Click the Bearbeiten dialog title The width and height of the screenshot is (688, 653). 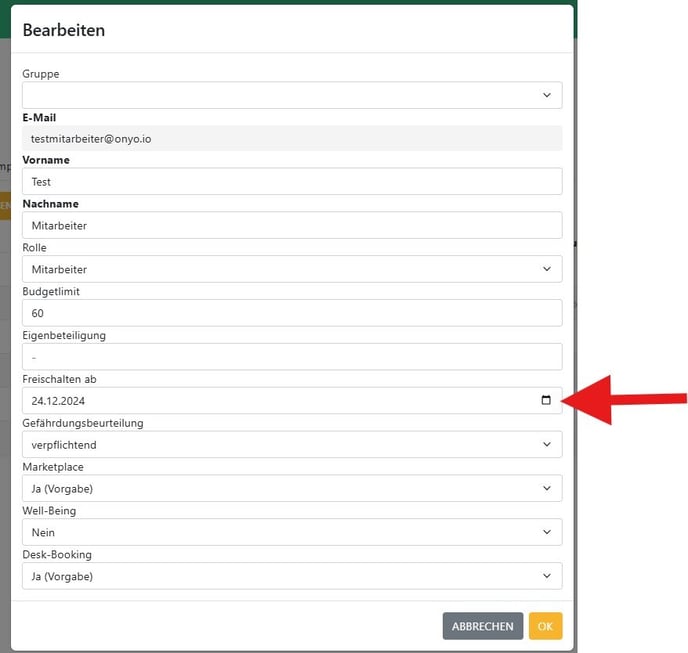pos(64,30)
